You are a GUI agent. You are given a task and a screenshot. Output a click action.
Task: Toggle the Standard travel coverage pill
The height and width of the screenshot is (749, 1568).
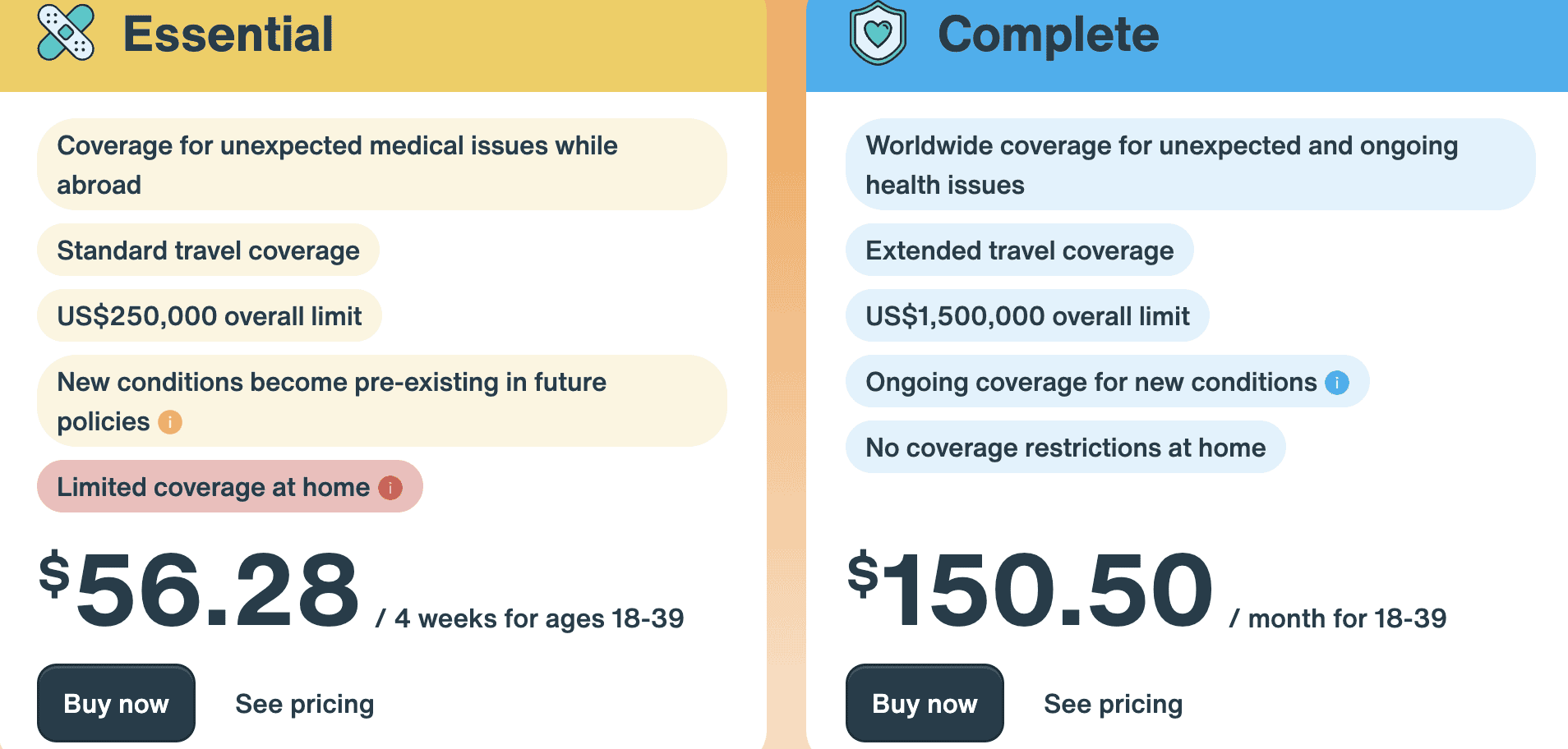point(207,250)
